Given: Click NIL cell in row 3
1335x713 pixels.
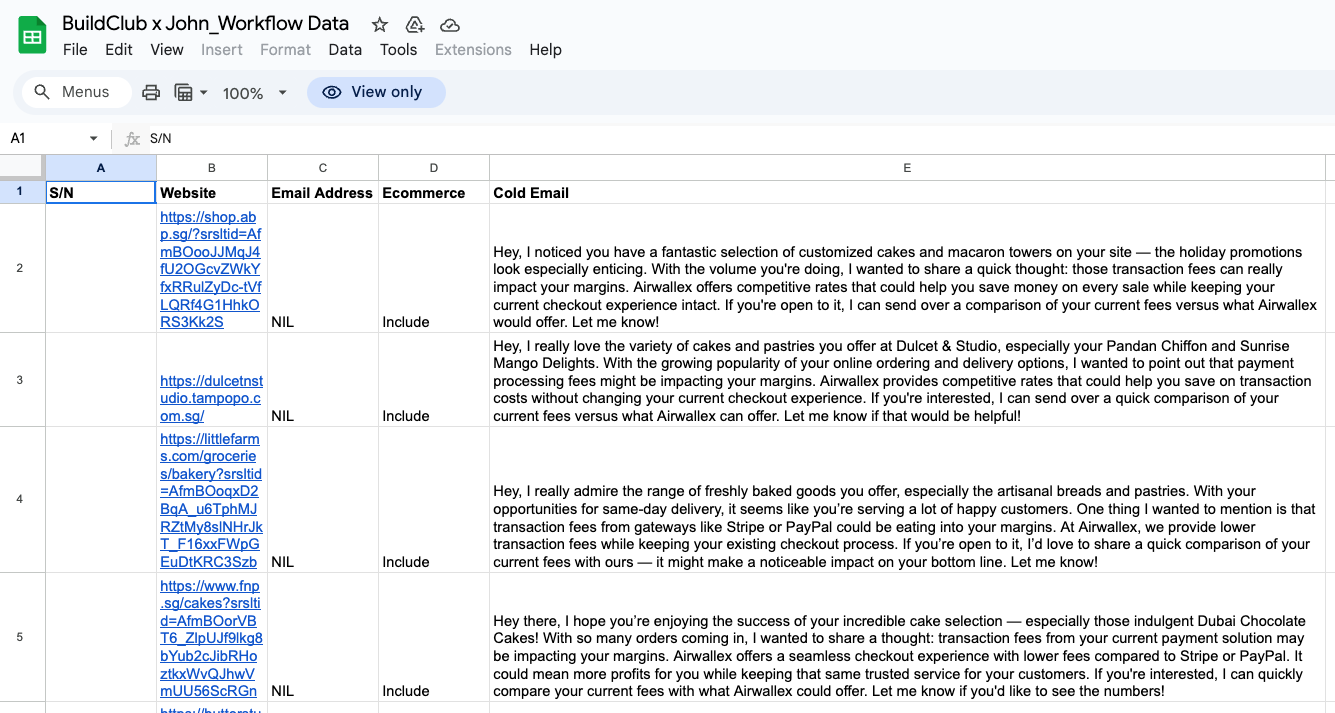Looking at the screenshot, I should click(x=323, y=380).
